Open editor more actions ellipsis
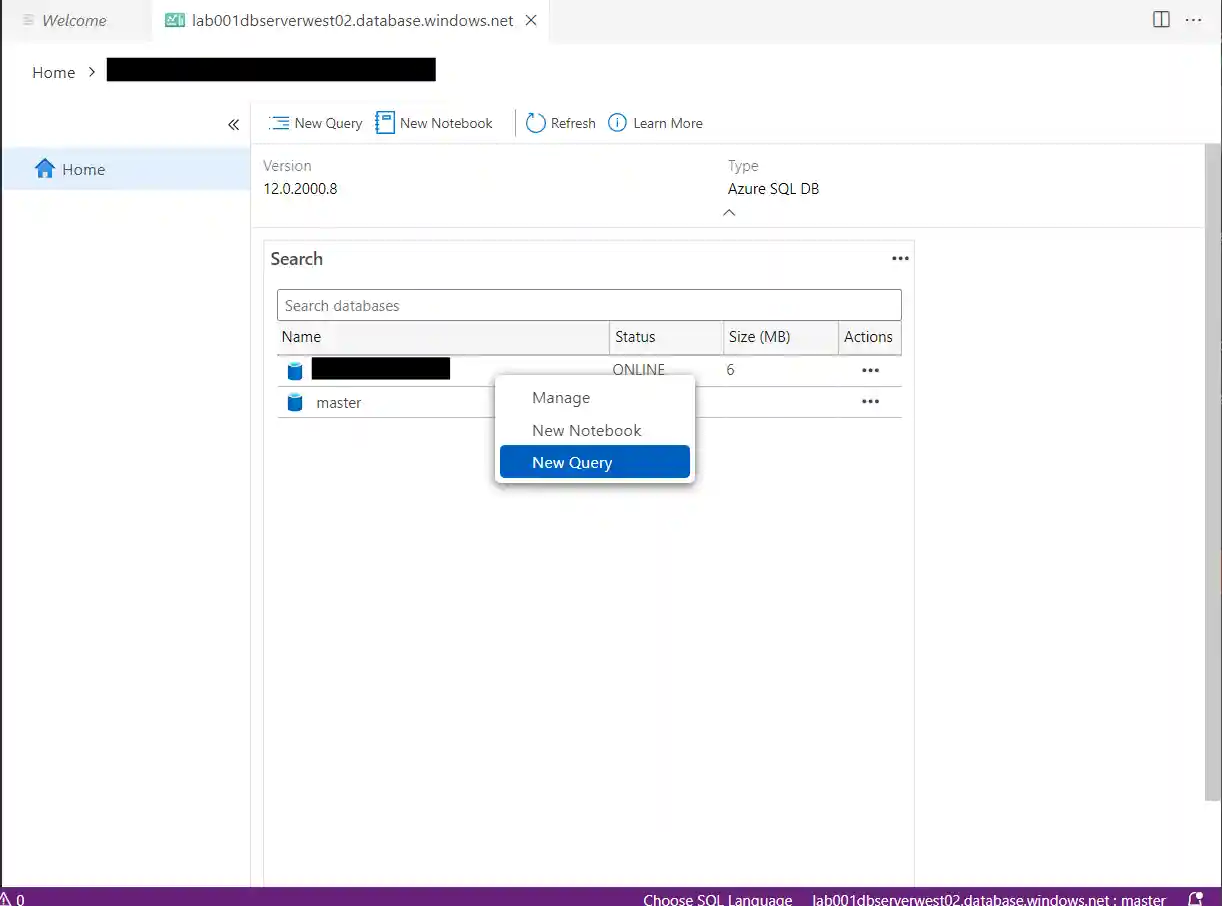 point(1193,20)
